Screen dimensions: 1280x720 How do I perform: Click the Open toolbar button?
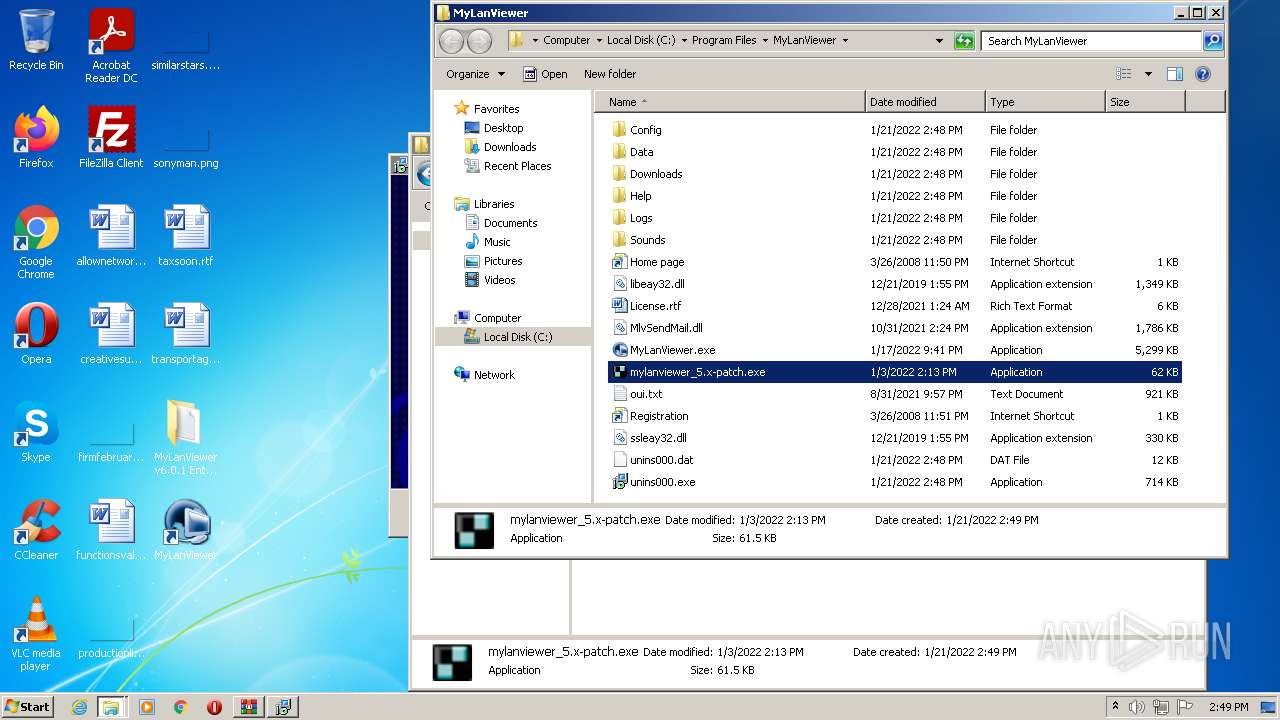click(x=545, y=74)
